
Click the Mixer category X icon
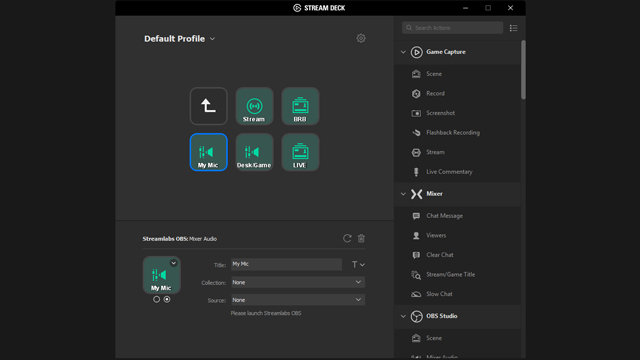[x=416, y=194]
